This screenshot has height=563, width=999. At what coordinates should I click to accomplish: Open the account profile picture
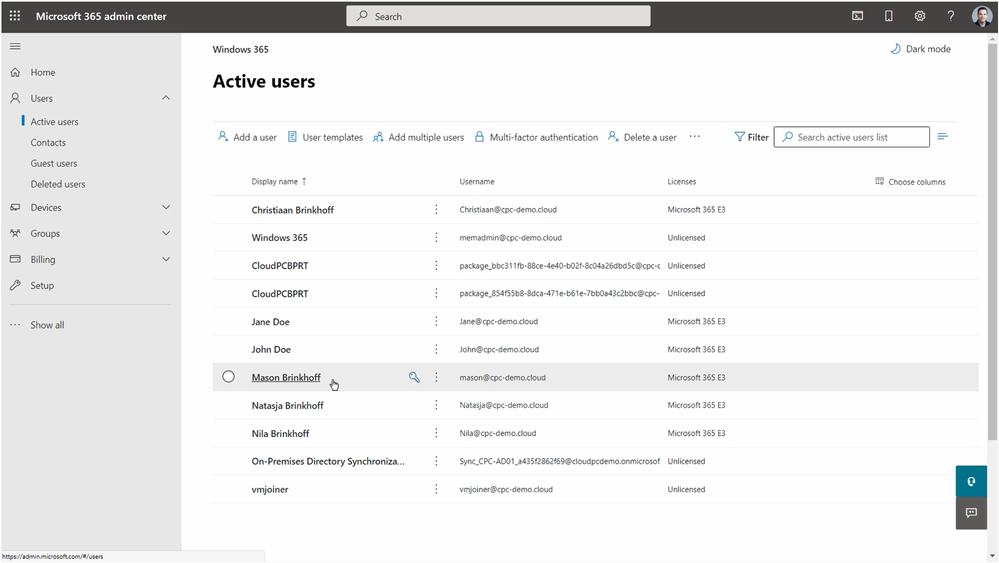click(x=981, y=16)
